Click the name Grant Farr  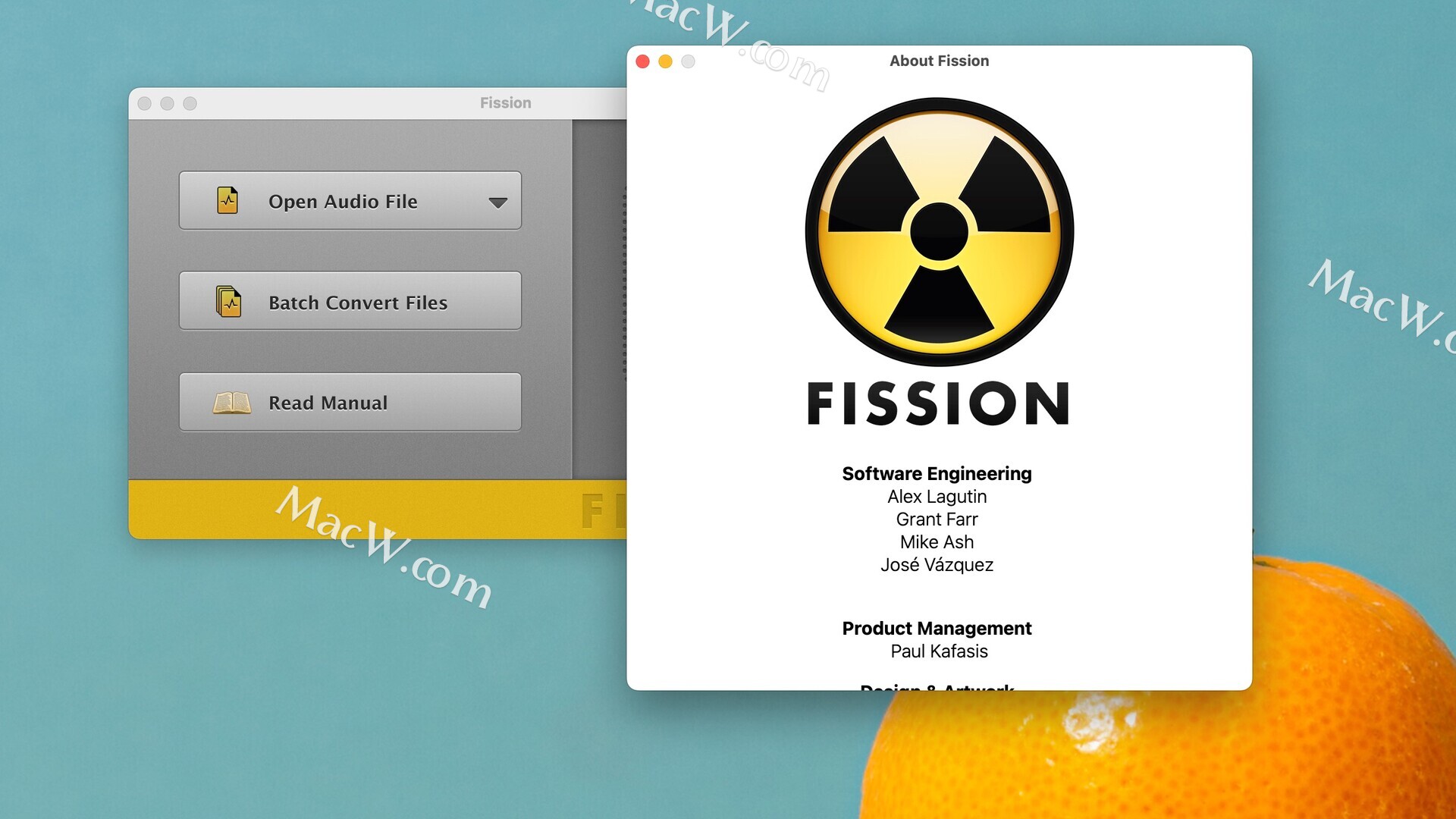(x=937, y=519)
